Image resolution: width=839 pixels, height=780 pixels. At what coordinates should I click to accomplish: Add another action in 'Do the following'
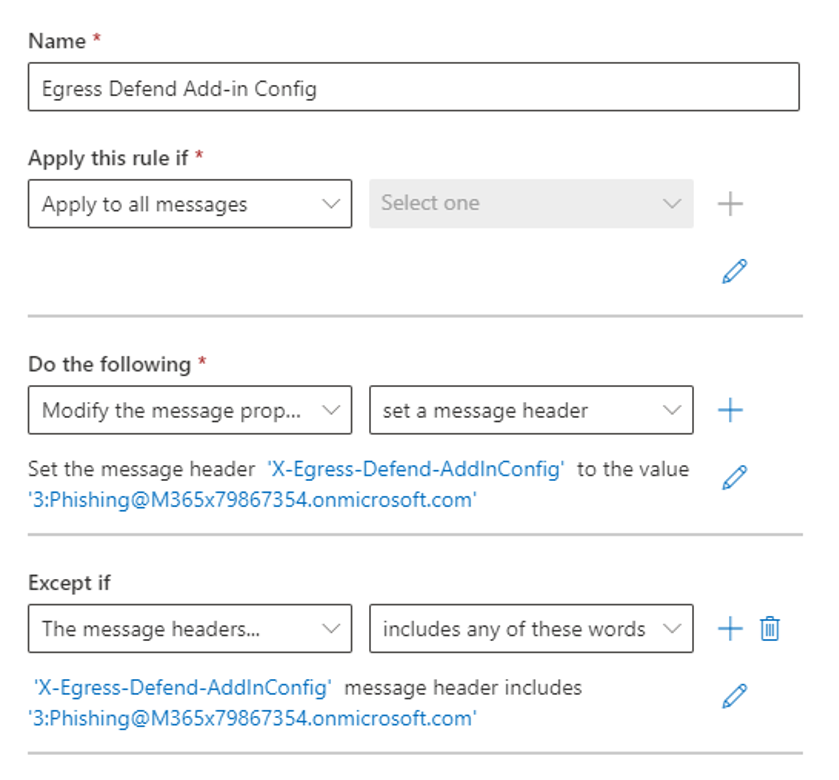[731, 410]
